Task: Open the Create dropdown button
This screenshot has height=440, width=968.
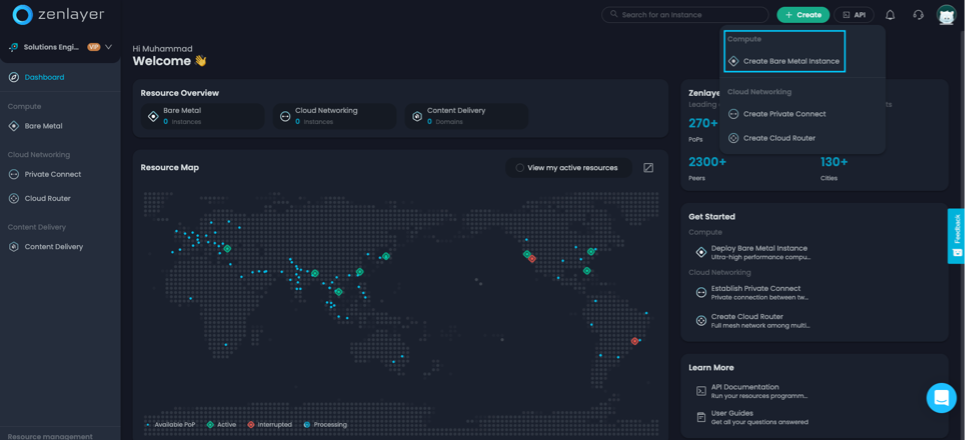Action: 803,15
